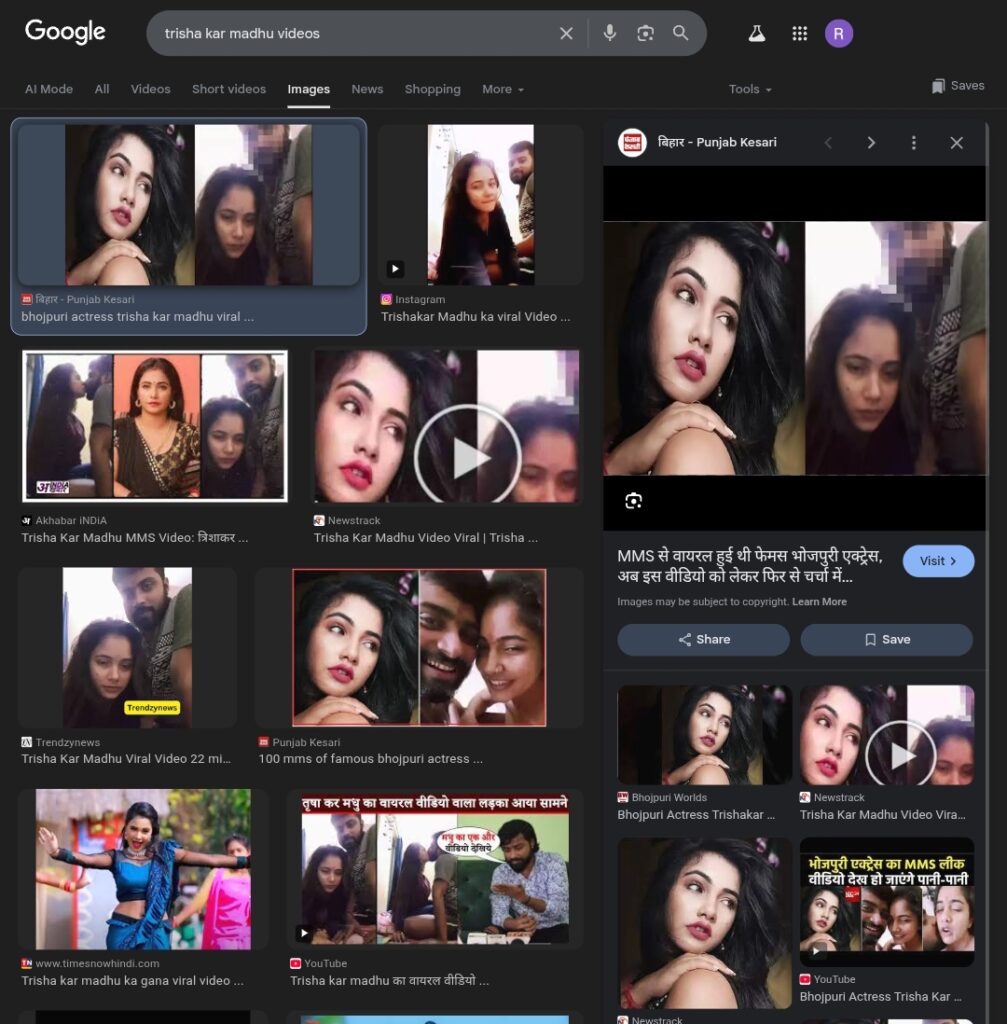The image size is (1007, 1024).
Task: Open the Tools dropdown
Action: pyautogui.click(x=750, y=89)
